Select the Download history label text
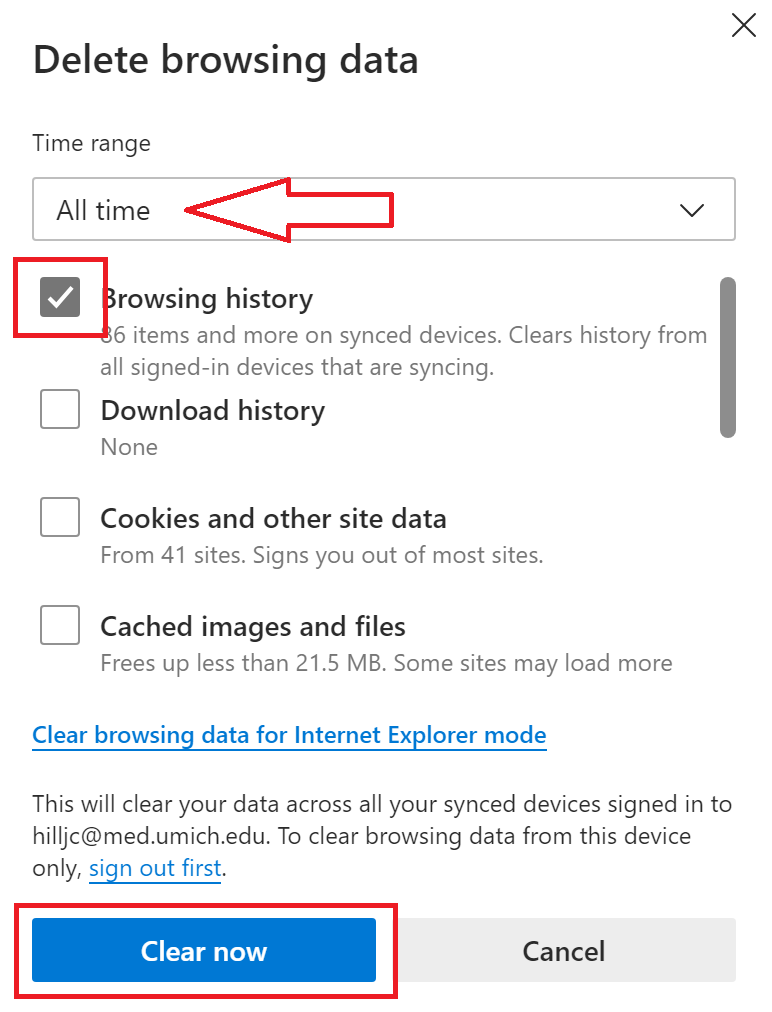This screenshot has width=772, height=1012. pos(213,410)
